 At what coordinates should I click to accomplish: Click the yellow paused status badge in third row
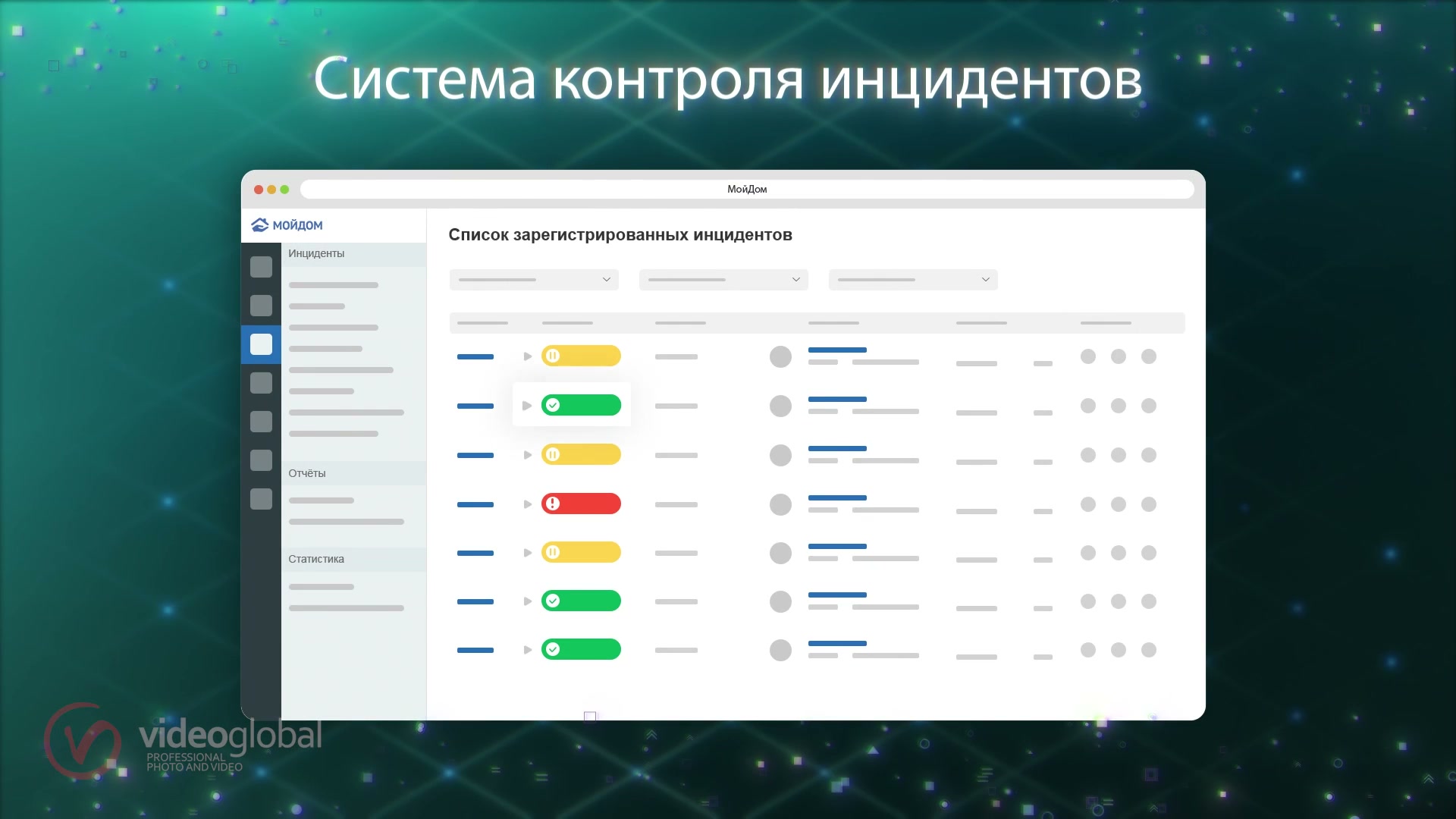pyautogui.click(x=581, y=454)
